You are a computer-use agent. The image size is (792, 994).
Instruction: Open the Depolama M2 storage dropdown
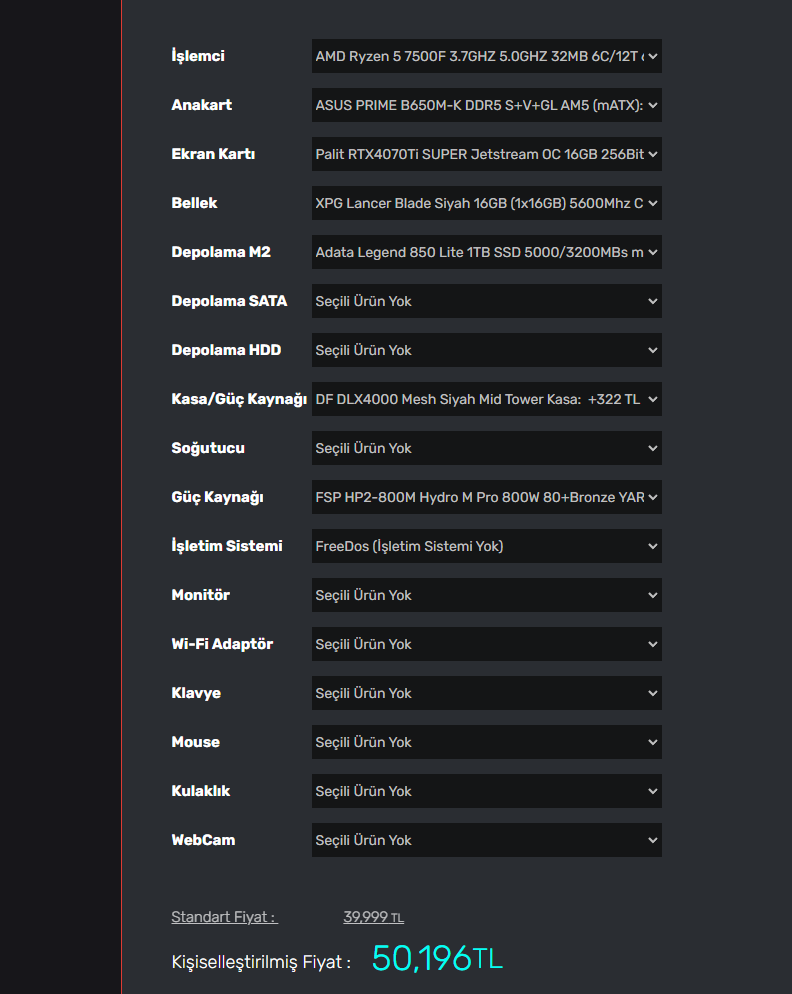coord(486,252)
